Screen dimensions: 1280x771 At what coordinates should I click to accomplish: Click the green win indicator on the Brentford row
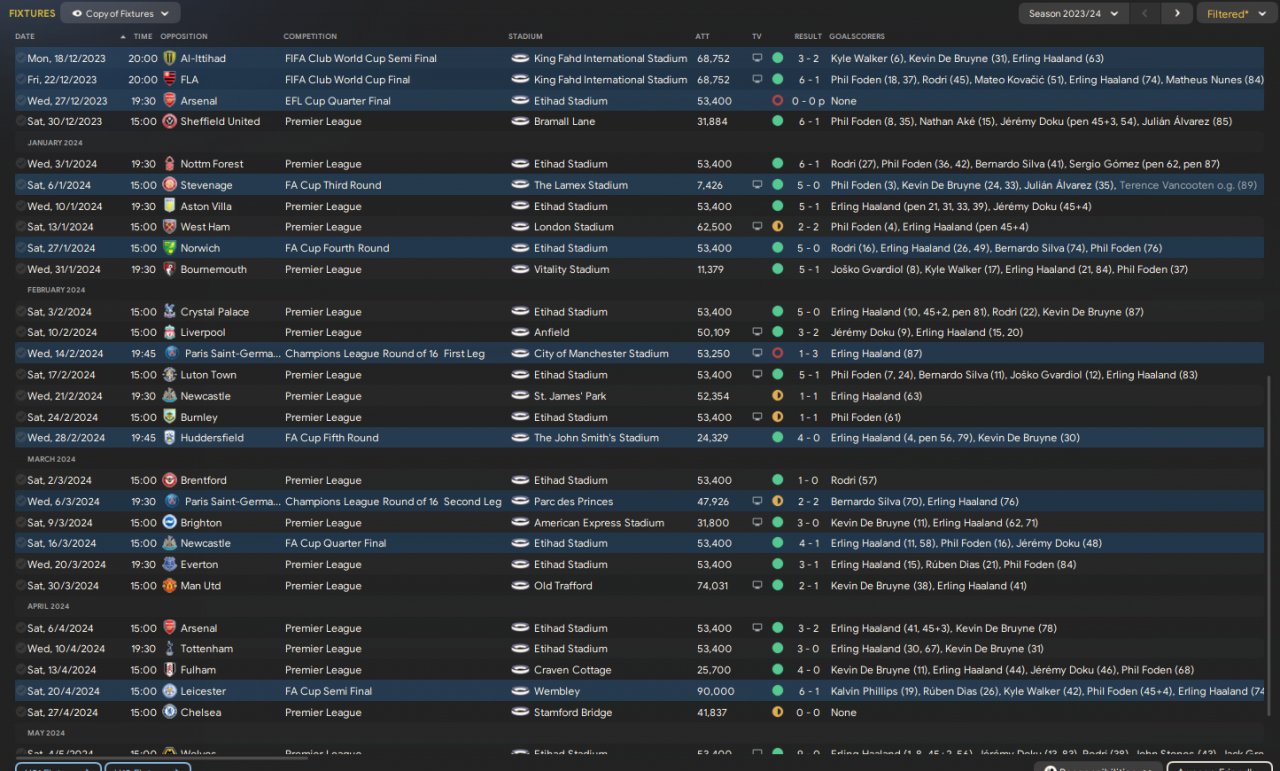777,480
